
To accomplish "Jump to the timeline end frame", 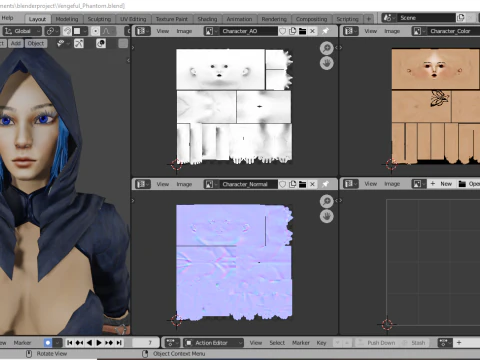I will click(119, 343).
